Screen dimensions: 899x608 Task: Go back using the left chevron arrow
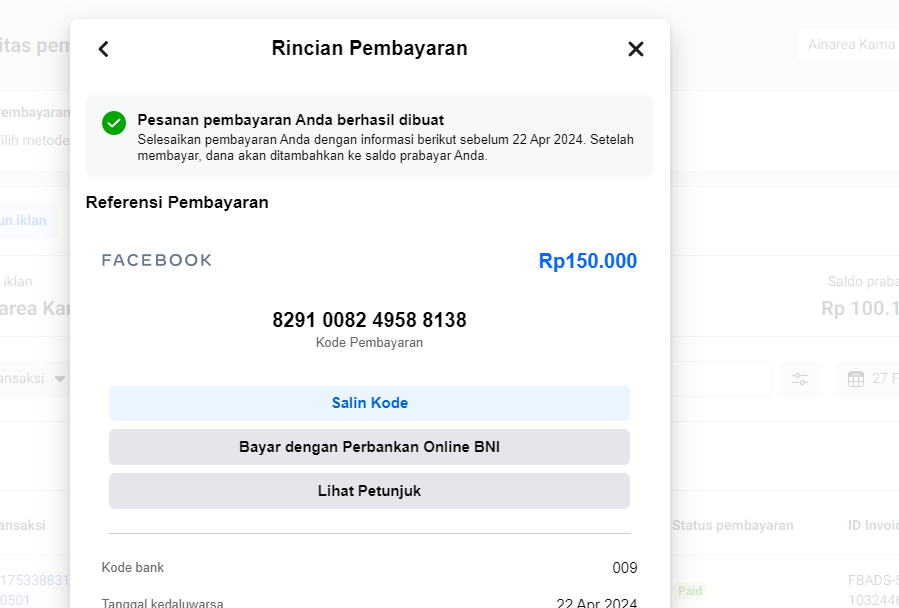[x=104, y=49]
